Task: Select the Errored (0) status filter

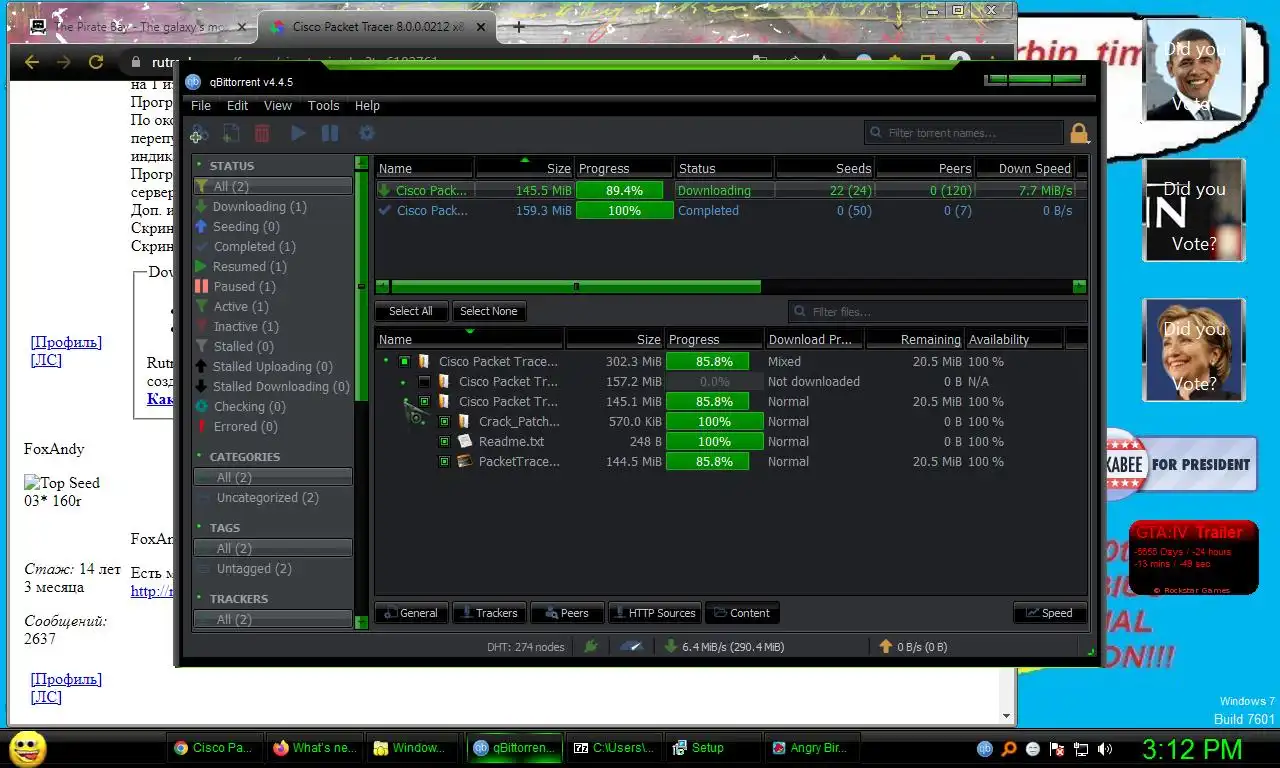Action: (245, 427)
